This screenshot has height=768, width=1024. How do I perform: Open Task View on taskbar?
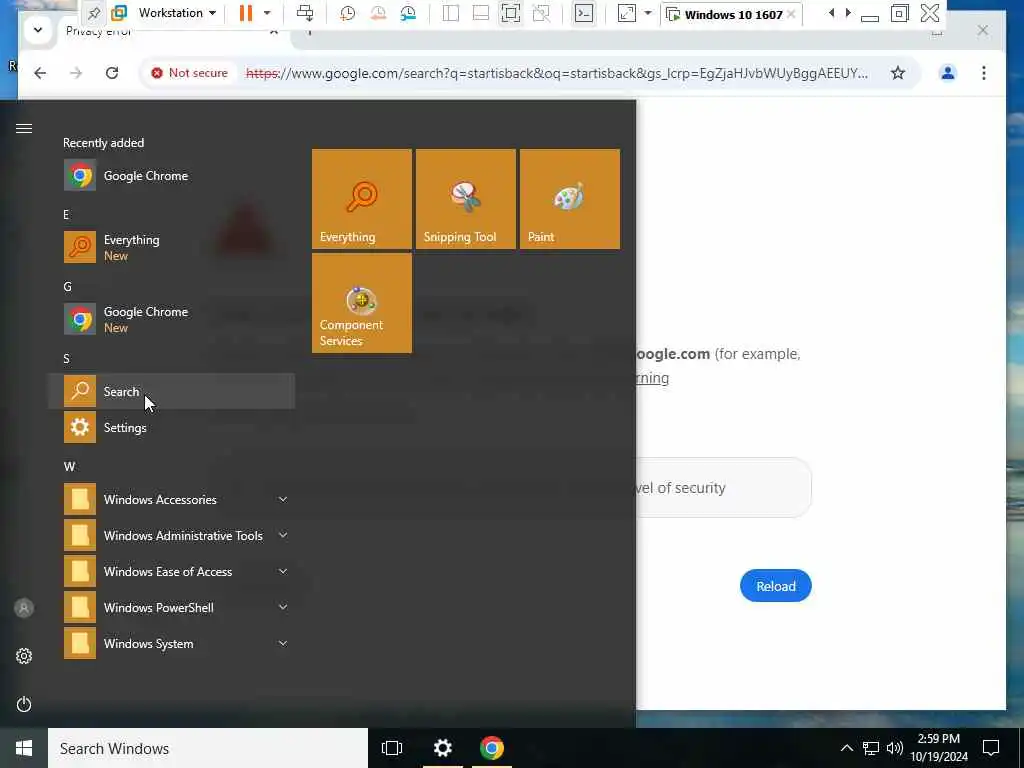[x=392, y=748]
